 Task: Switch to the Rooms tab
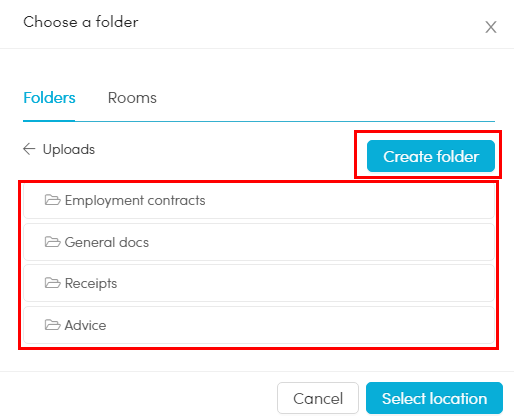point(132,98)
